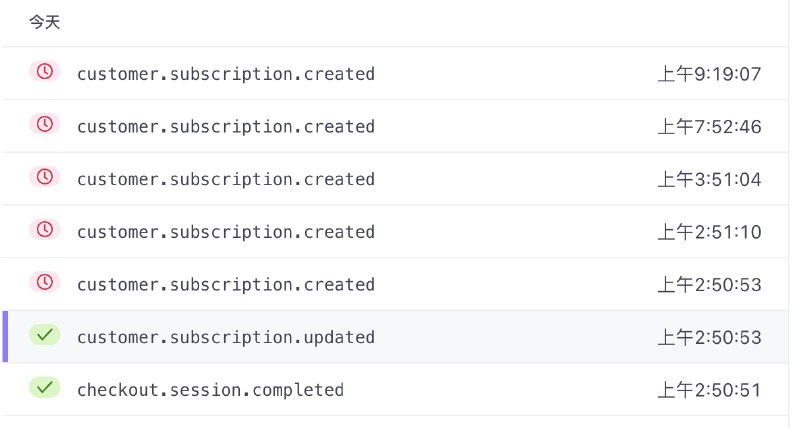800x428 pixels.
Task: Click green checkmark on checkout.session.completed event
Action: tap(45, 387)
